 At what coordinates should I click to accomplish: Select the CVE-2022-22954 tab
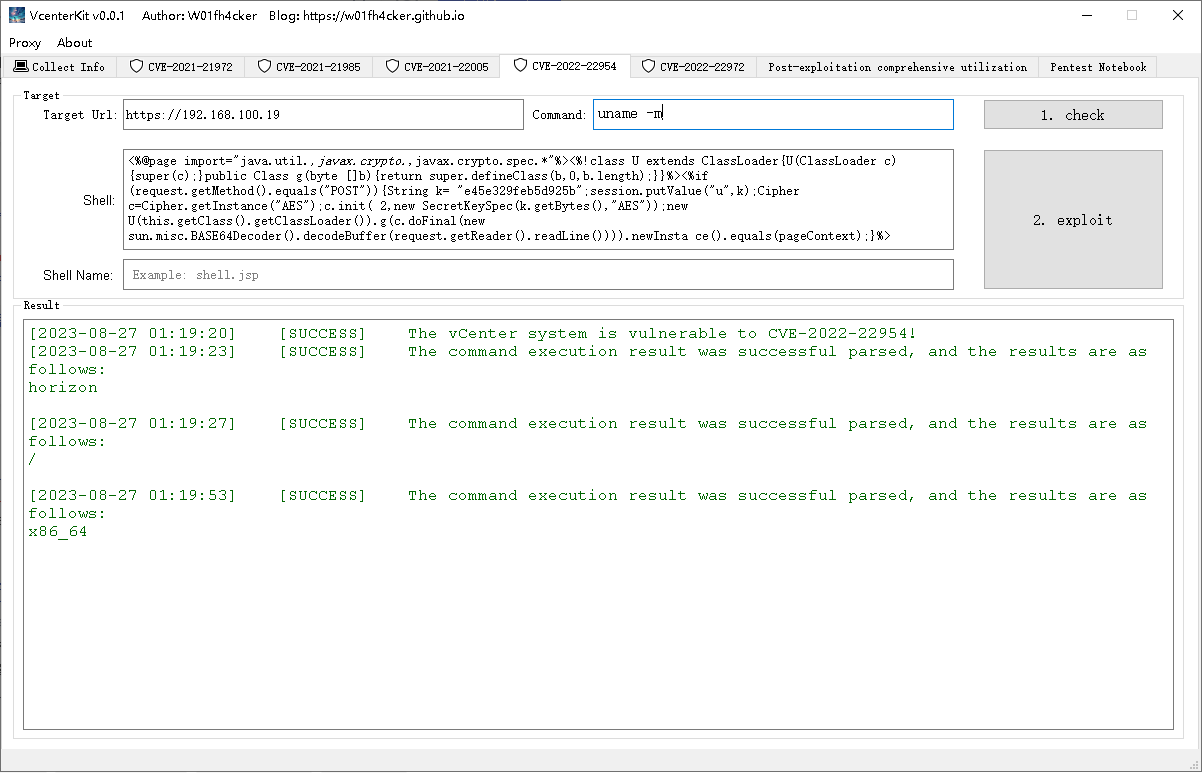(x=565, y=66)
